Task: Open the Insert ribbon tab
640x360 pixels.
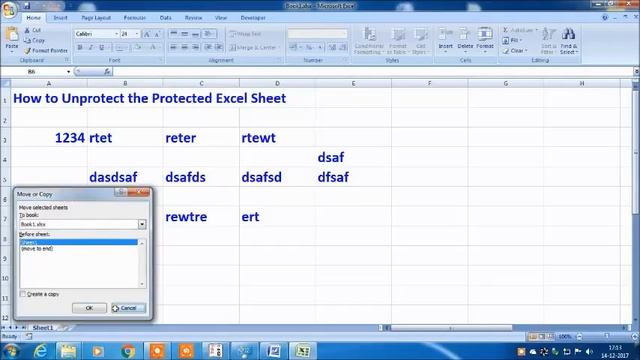Action: point(60,18)
